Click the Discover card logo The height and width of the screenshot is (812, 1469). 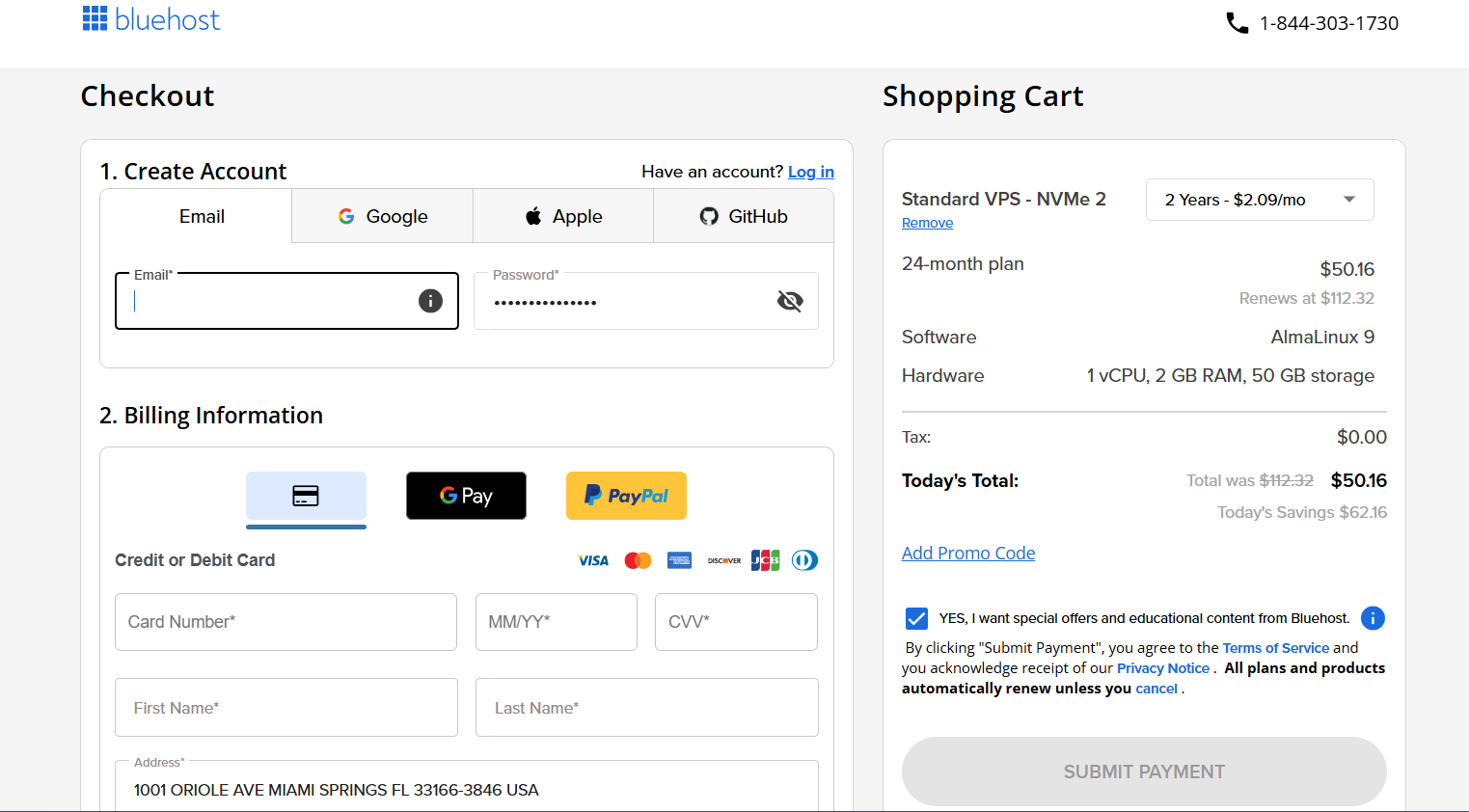coord(724,560)
